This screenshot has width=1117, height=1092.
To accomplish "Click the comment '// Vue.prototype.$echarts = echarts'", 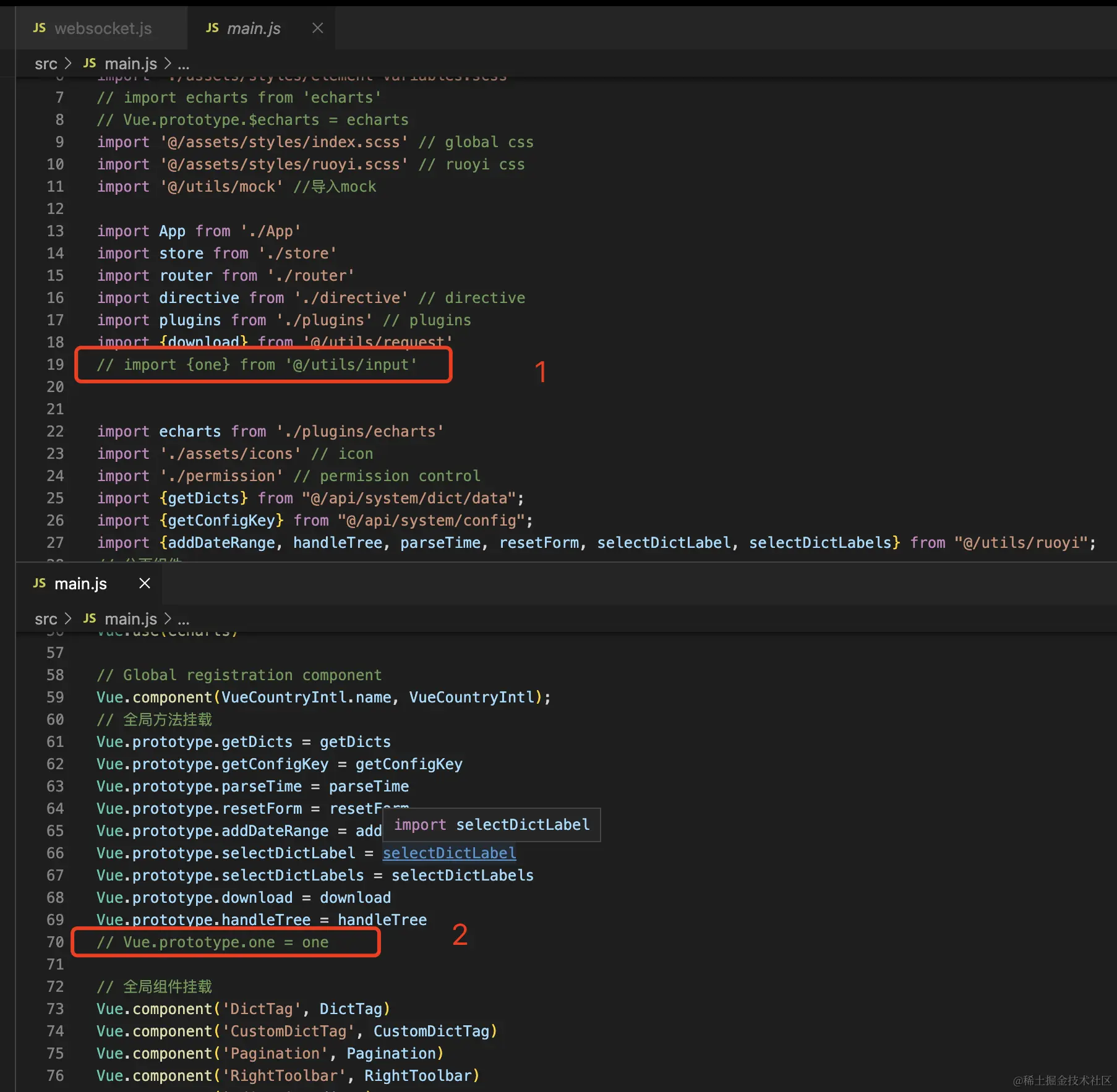I will [252, 120].
